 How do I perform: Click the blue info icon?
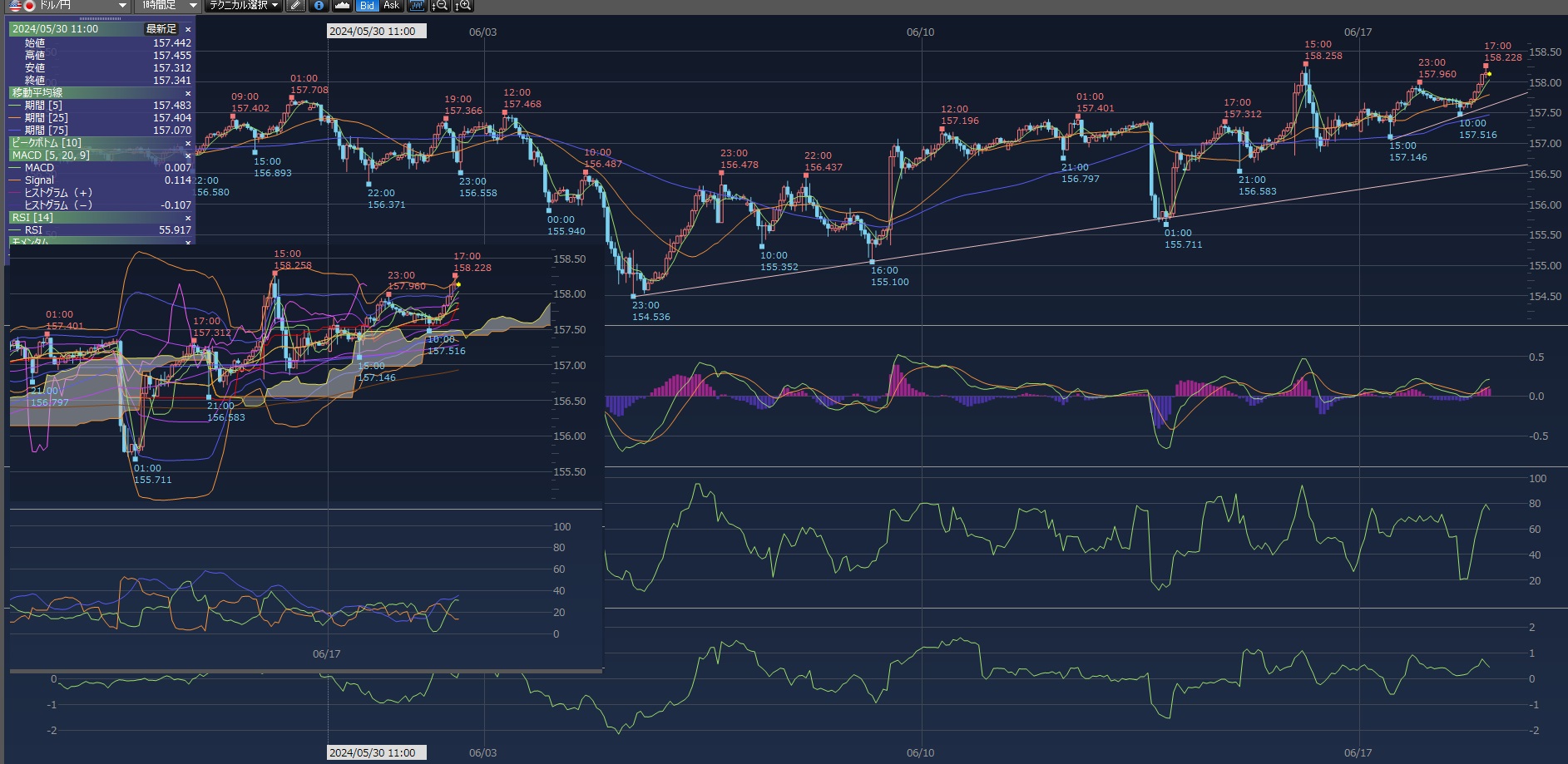(x=319, y=5)
